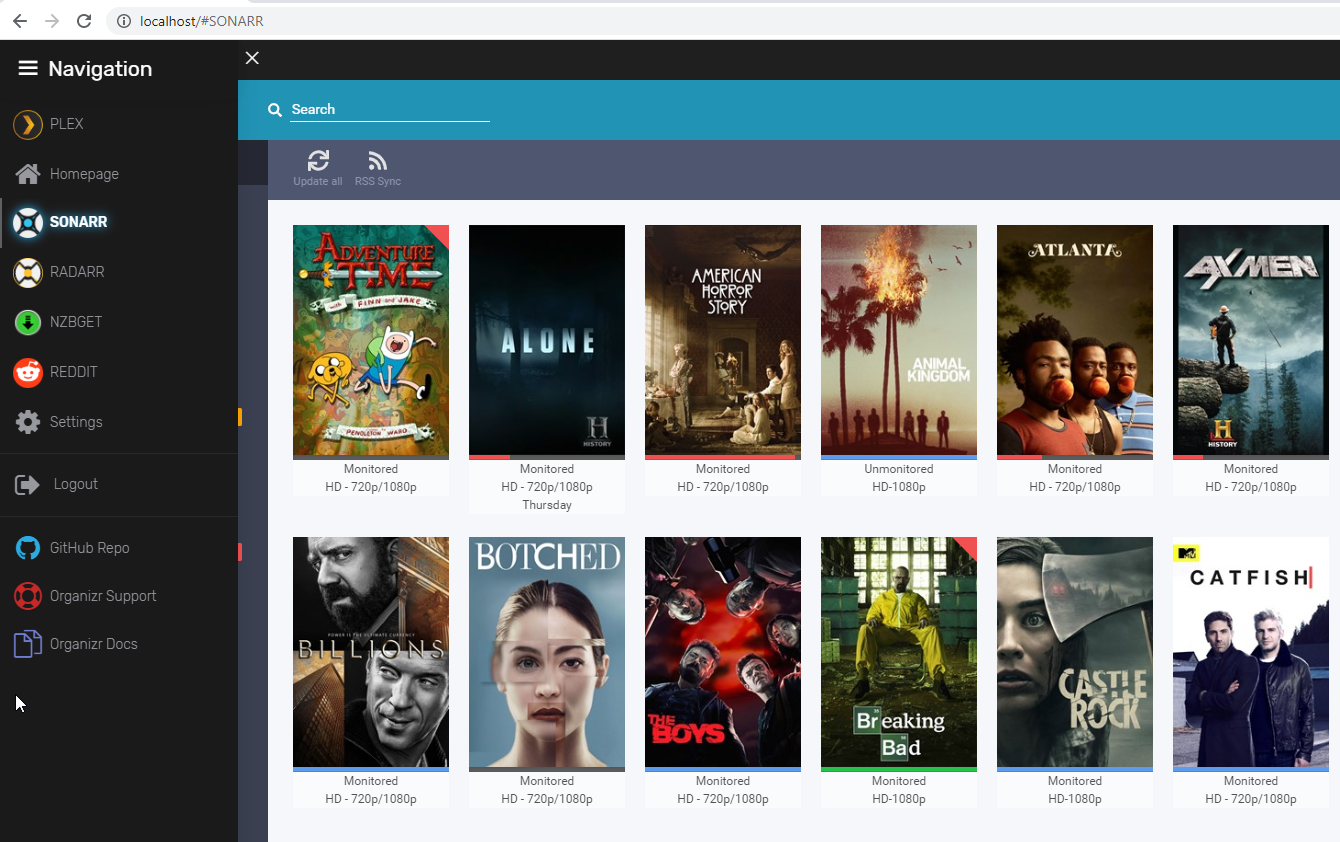Open the Catfish series poster
The width and height of the screenshot is (1340, 842).
(x=1251, y=653)
